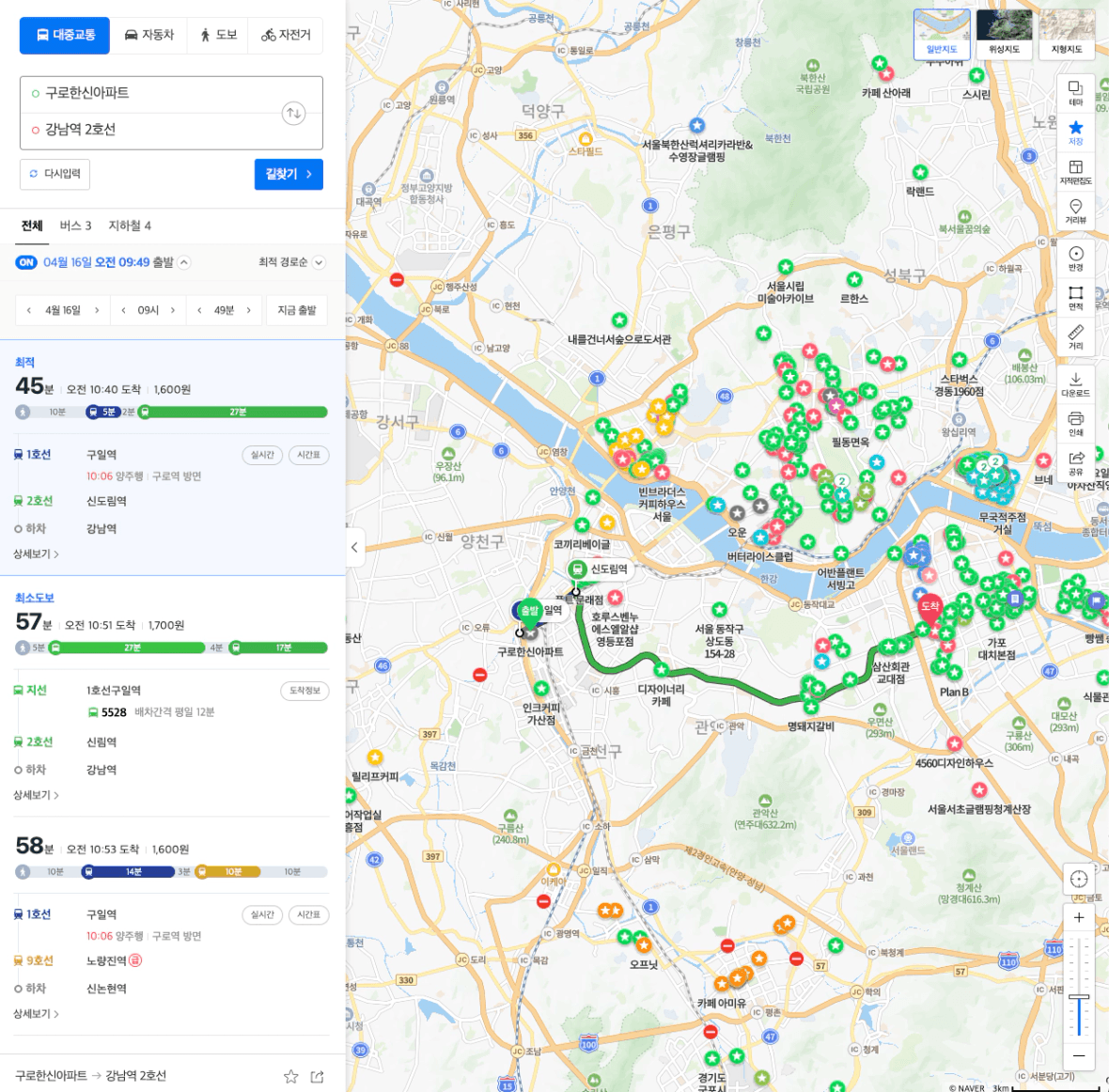This screenshot has height=1092, width=1109.
Task: Increase the departure minute 49분
Action: tap(248, 310)
